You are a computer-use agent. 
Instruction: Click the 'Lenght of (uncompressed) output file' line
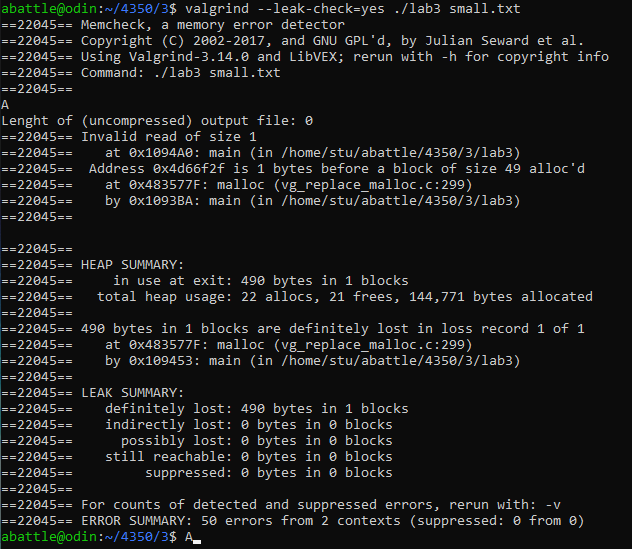[157, 121]
